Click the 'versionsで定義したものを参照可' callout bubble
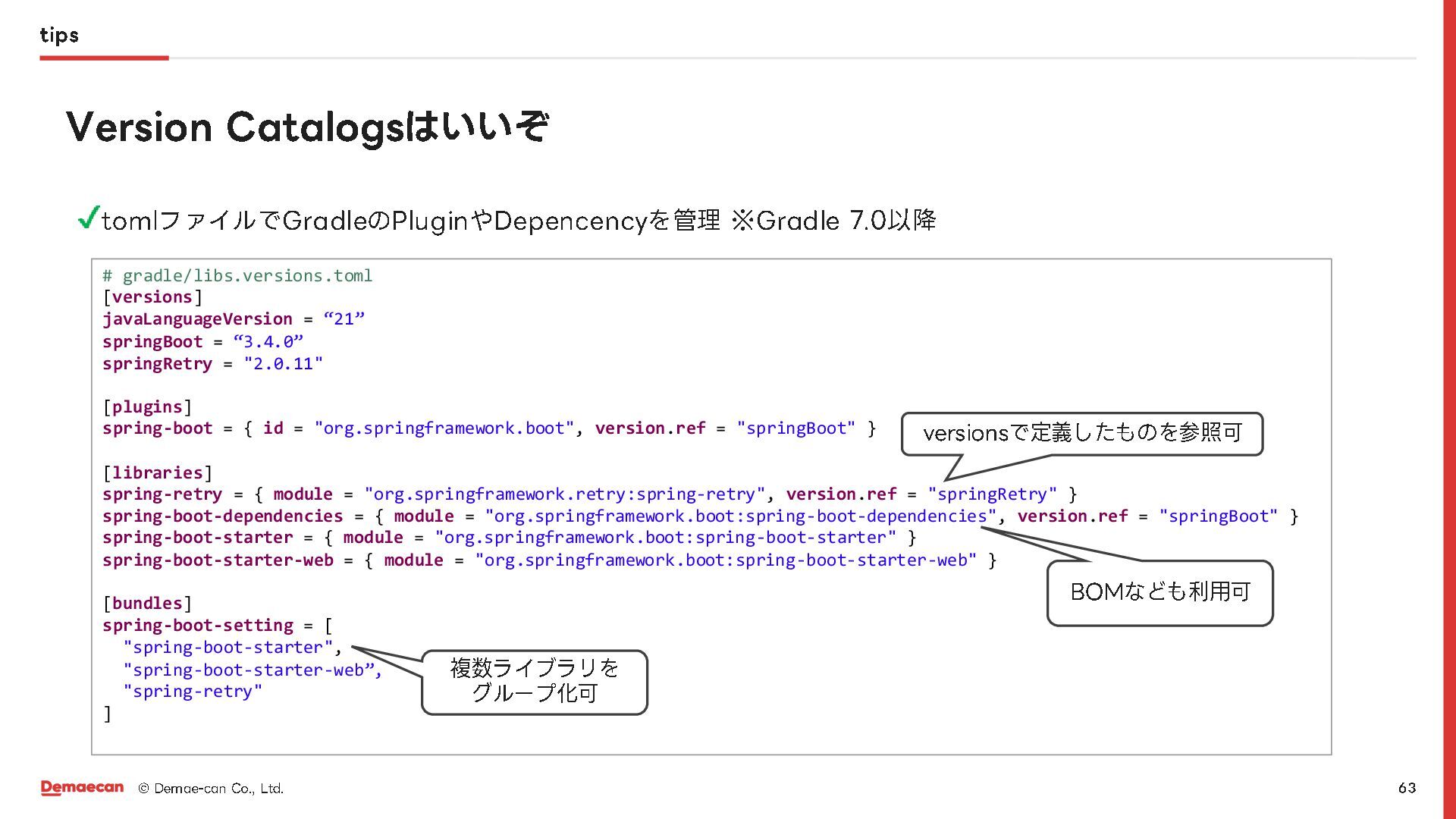The height and width of the screenshot is (819, 1456). pos(1081,434)
